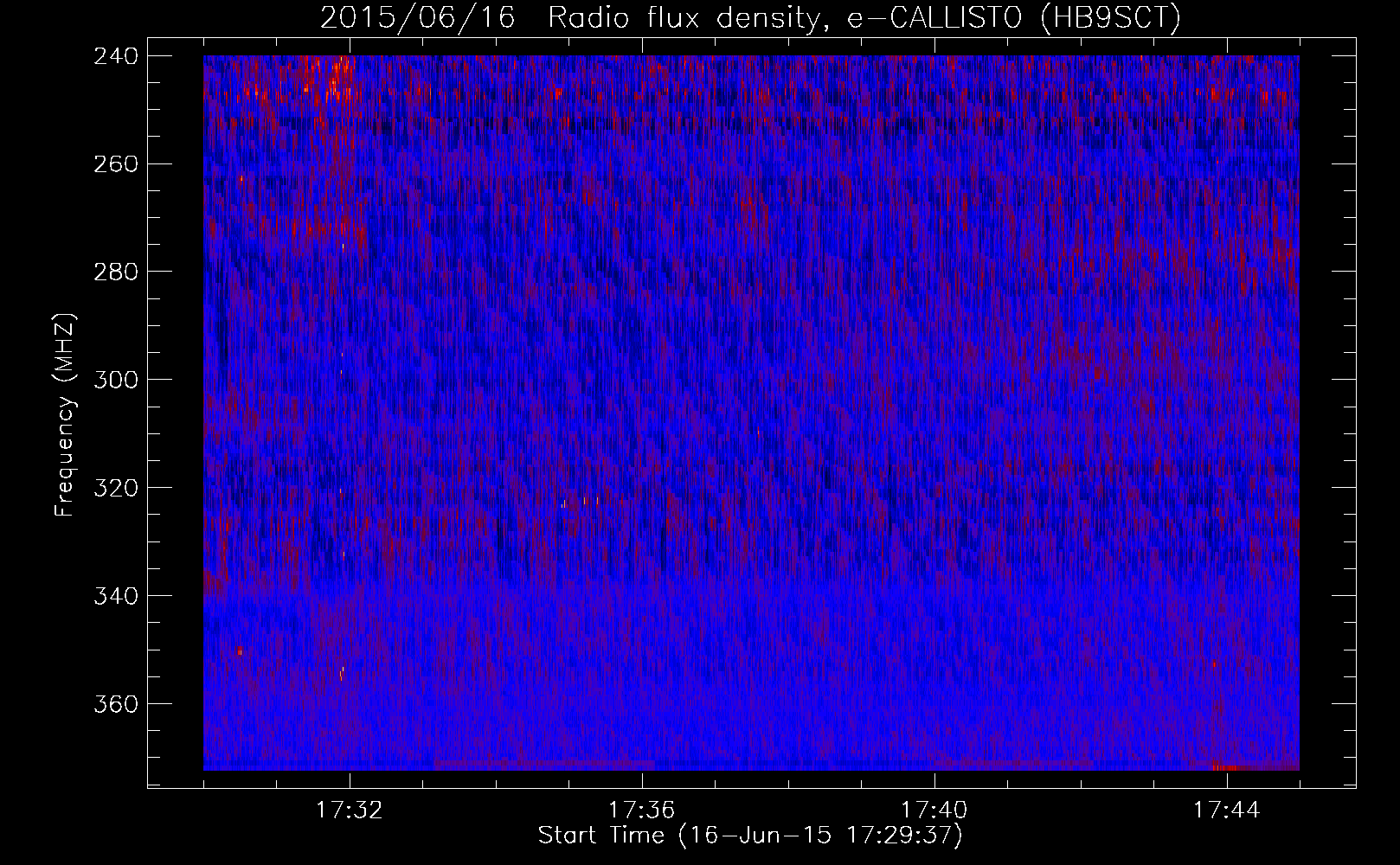Viewport: 1400px width, 865px height.
Task: Select the 340 frequency tick label
Action: coord(116,596)
